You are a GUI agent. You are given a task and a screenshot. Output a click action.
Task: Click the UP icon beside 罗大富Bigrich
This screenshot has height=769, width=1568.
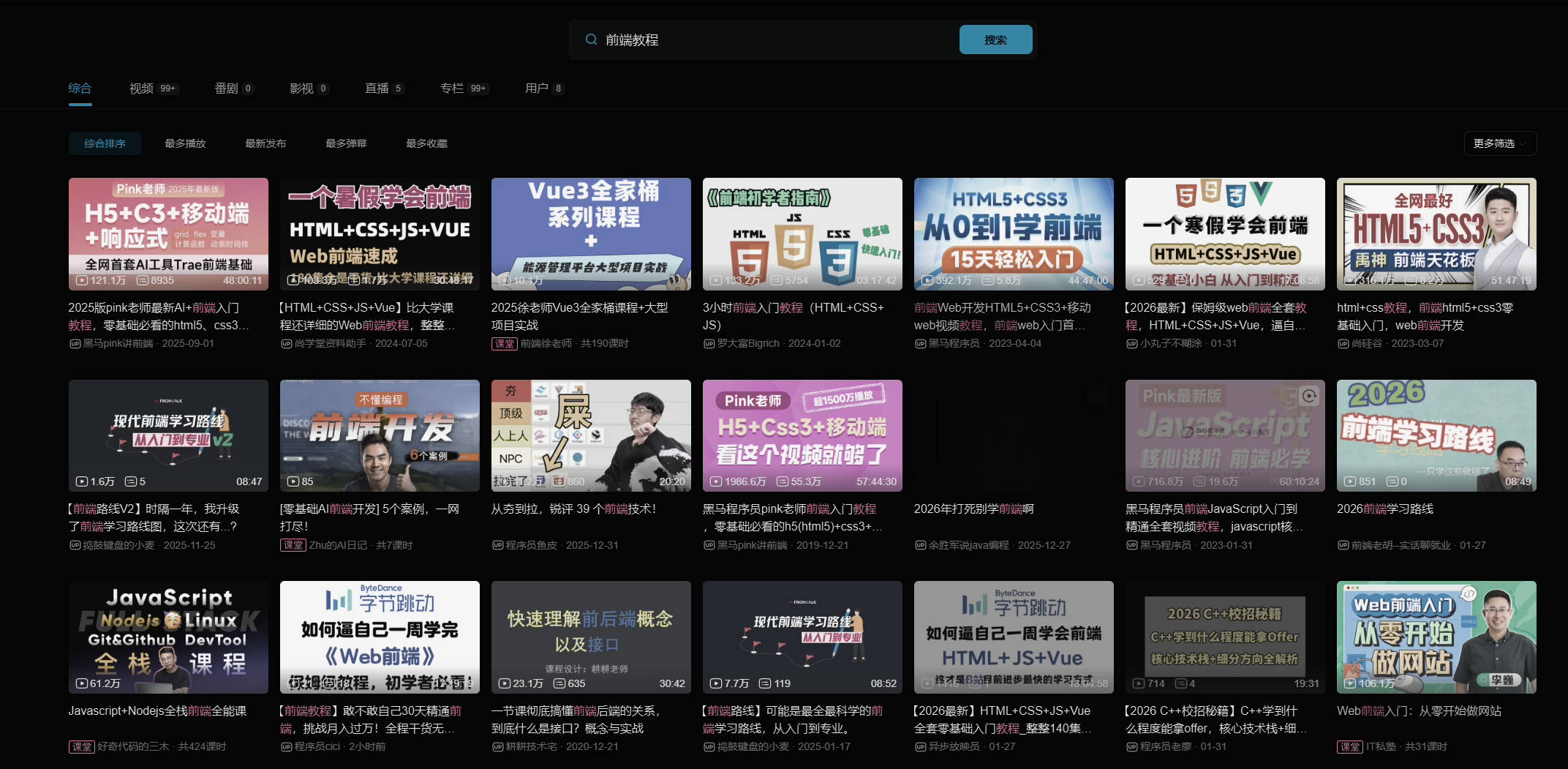point(709,344)
